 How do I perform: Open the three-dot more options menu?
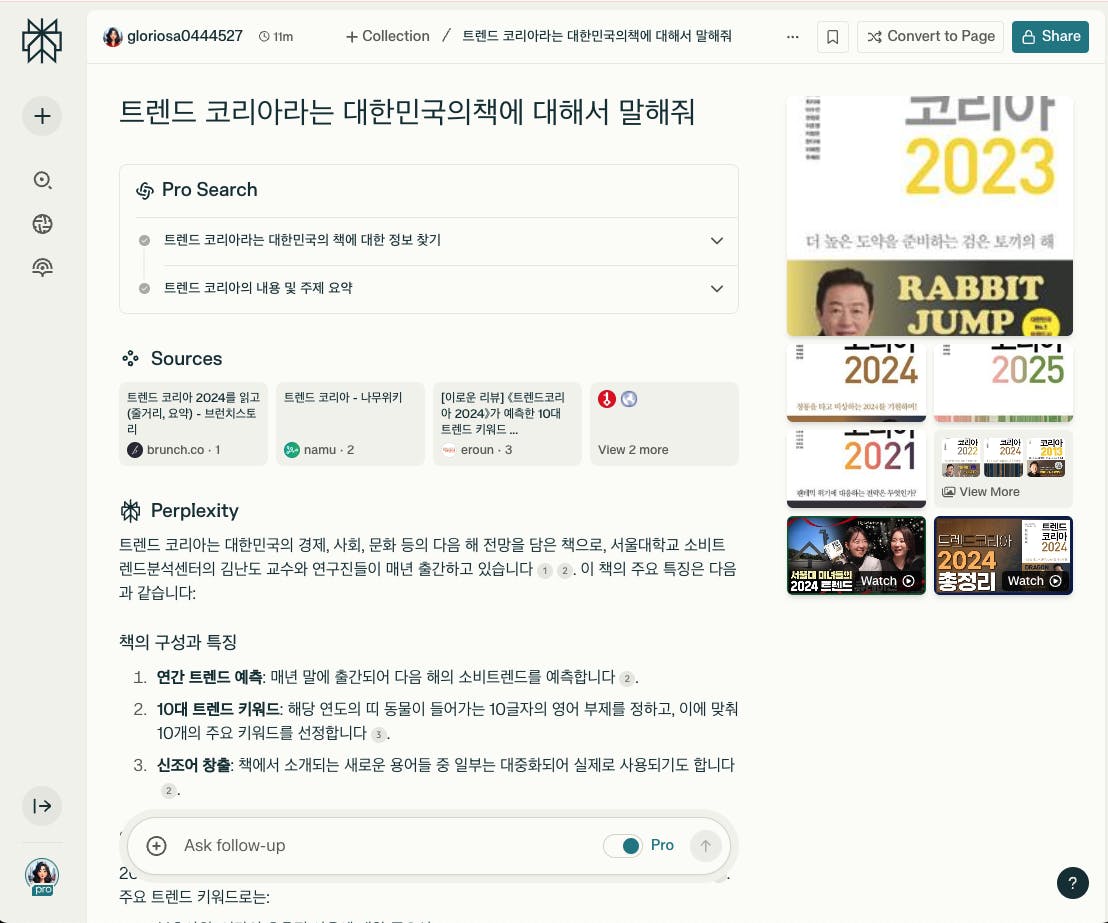tap(793, 37)
